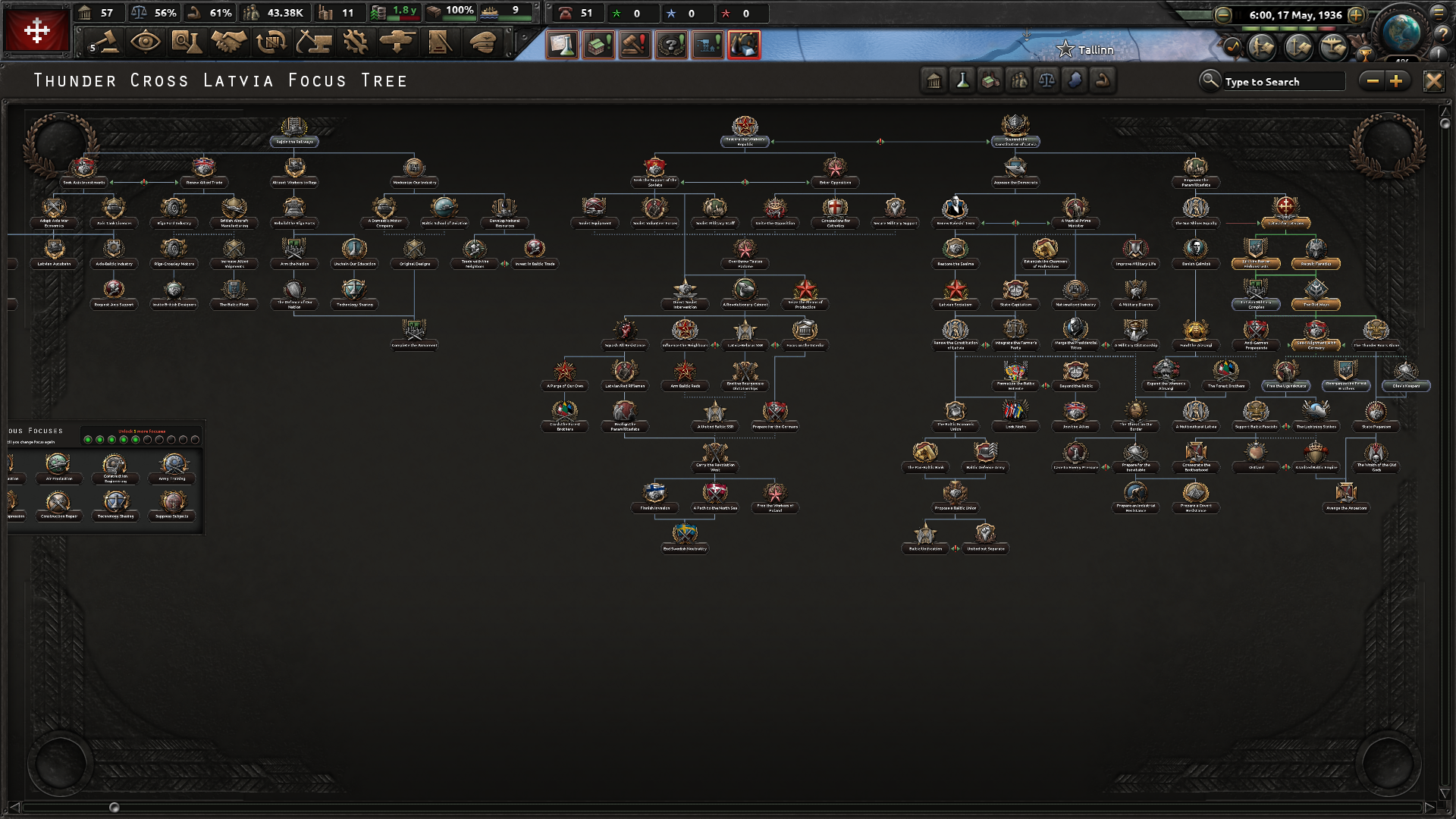Select Seize the Means of Production focus
This screenshot has height=819, width=1456.
click(x=805, y=294)
